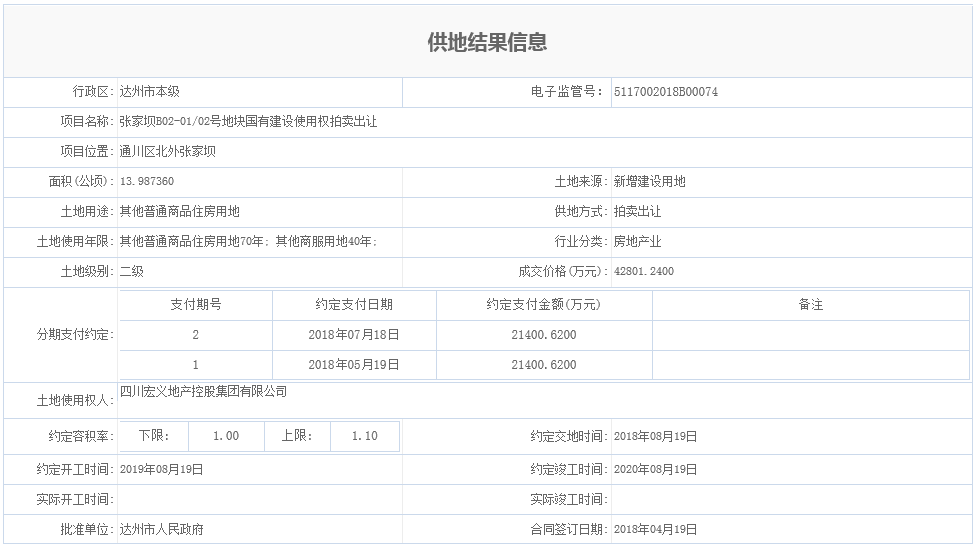Select area value 13.987360

pos(147,182)
